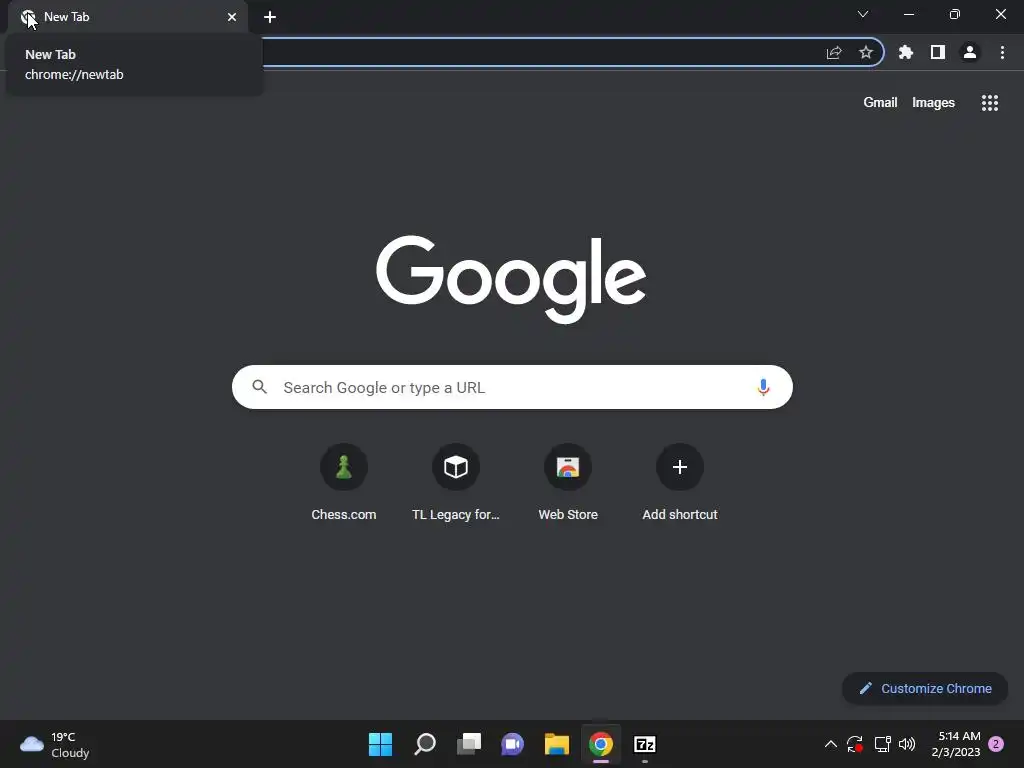1024x768 pixels.
Task: Open the Google apps grid
Action: point(989,103)
